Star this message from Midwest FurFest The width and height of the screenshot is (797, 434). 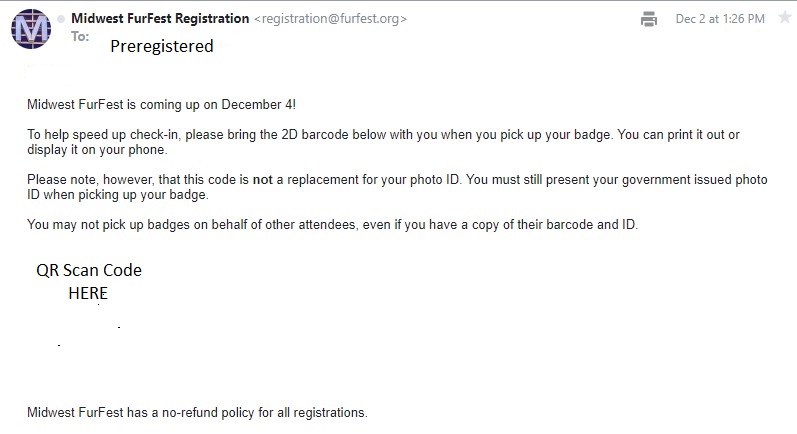coord(784,18)
